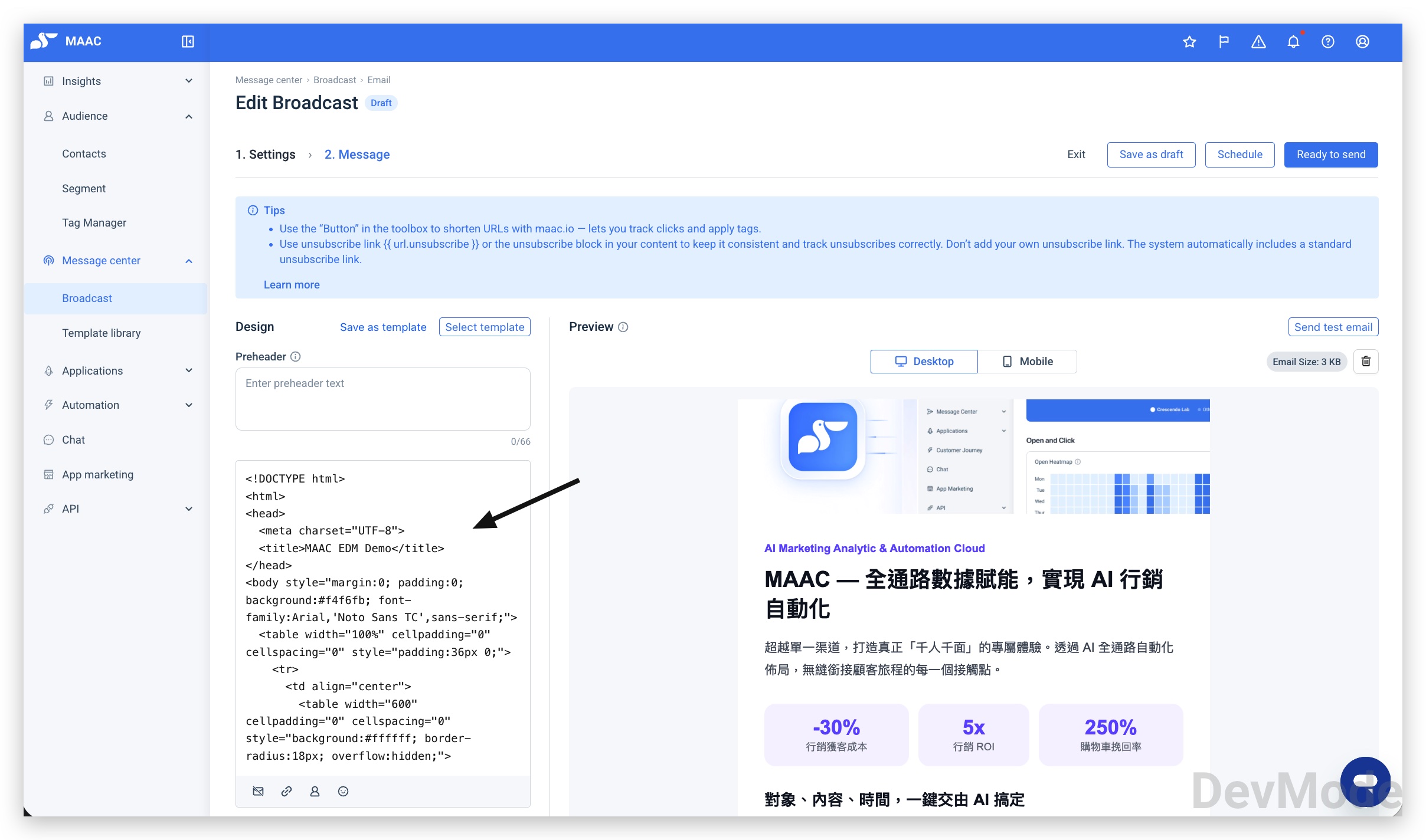
Task: Collapse the Audience menu
Action: point(116,116)
